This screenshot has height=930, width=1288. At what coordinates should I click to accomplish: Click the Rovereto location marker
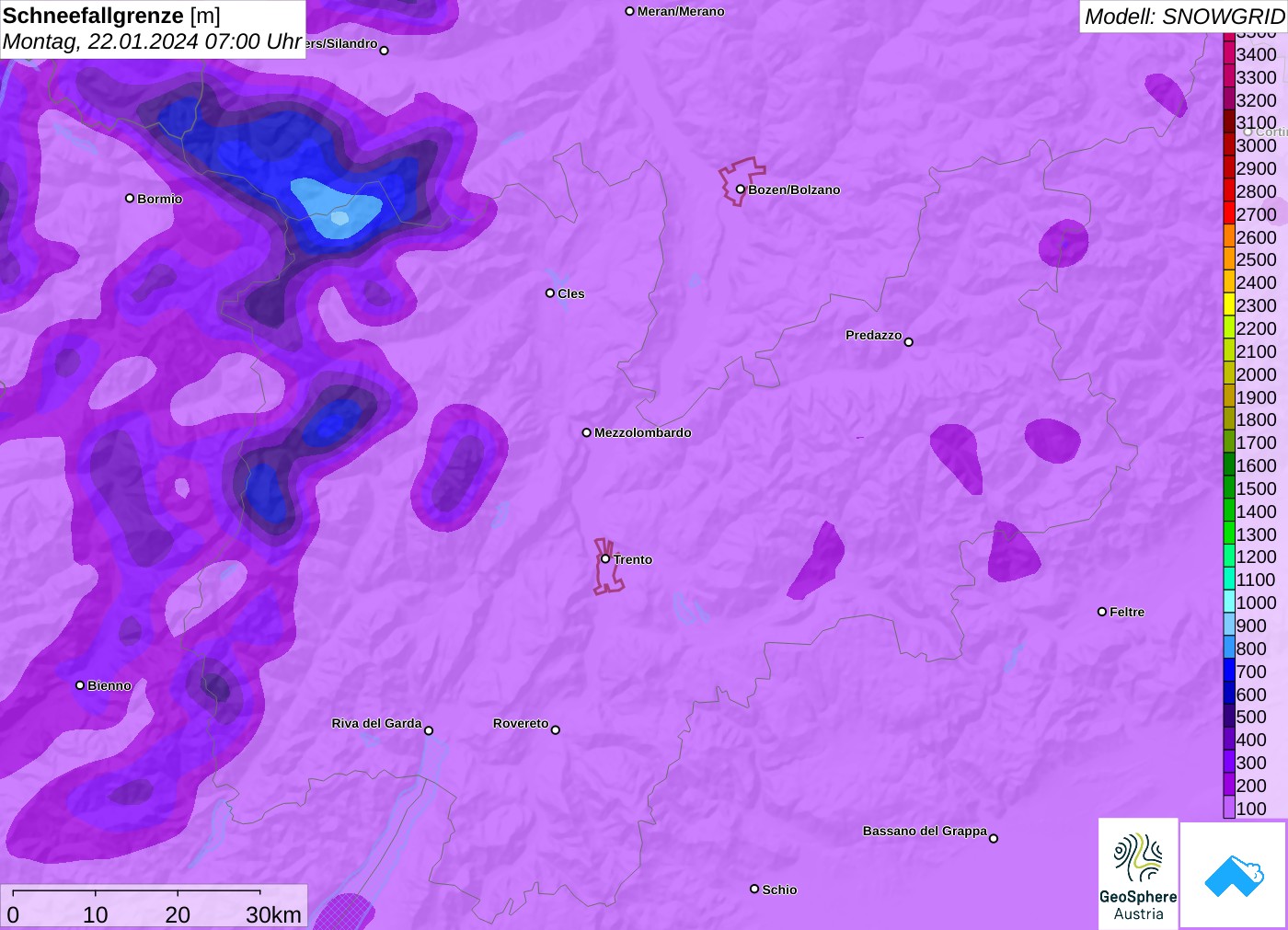556,730
